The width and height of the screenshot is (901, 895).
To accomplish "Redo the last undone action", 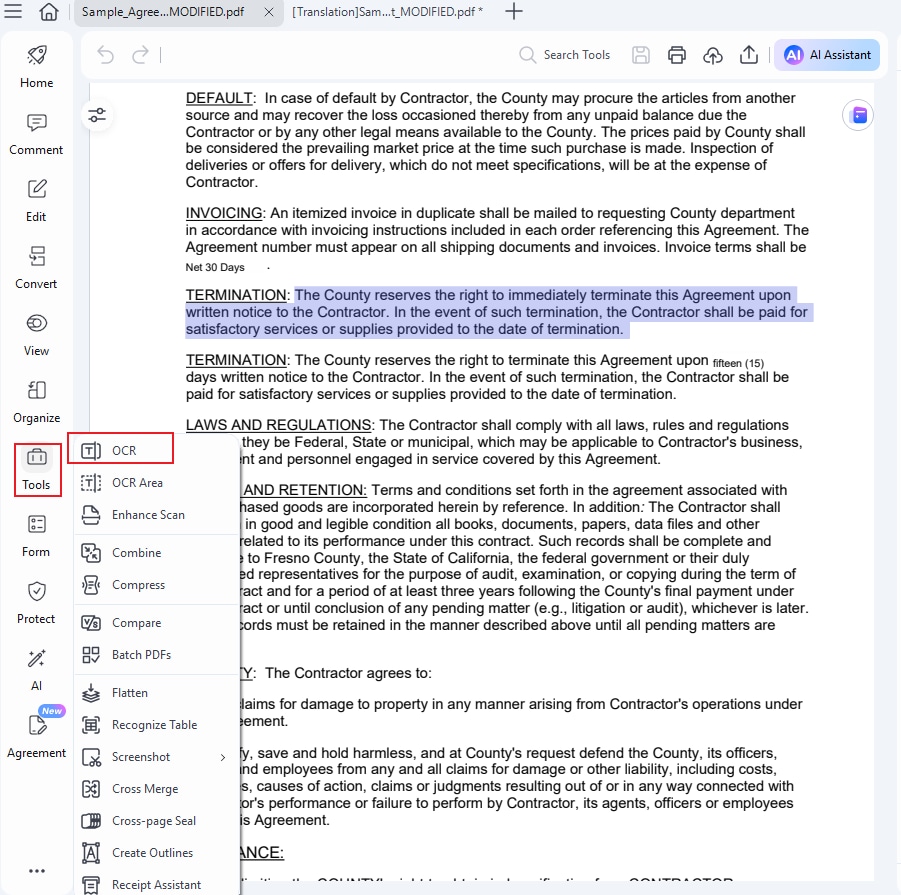I will [x=140, y=55].
